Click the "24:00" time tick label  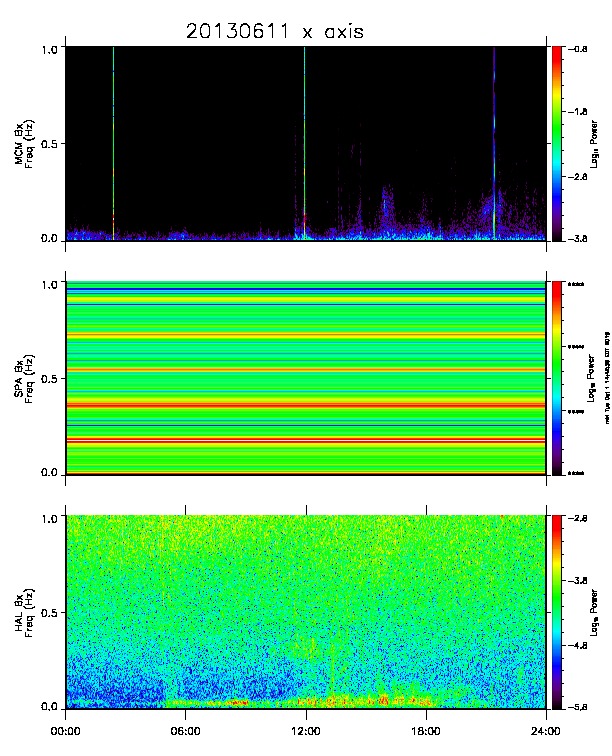545,731
